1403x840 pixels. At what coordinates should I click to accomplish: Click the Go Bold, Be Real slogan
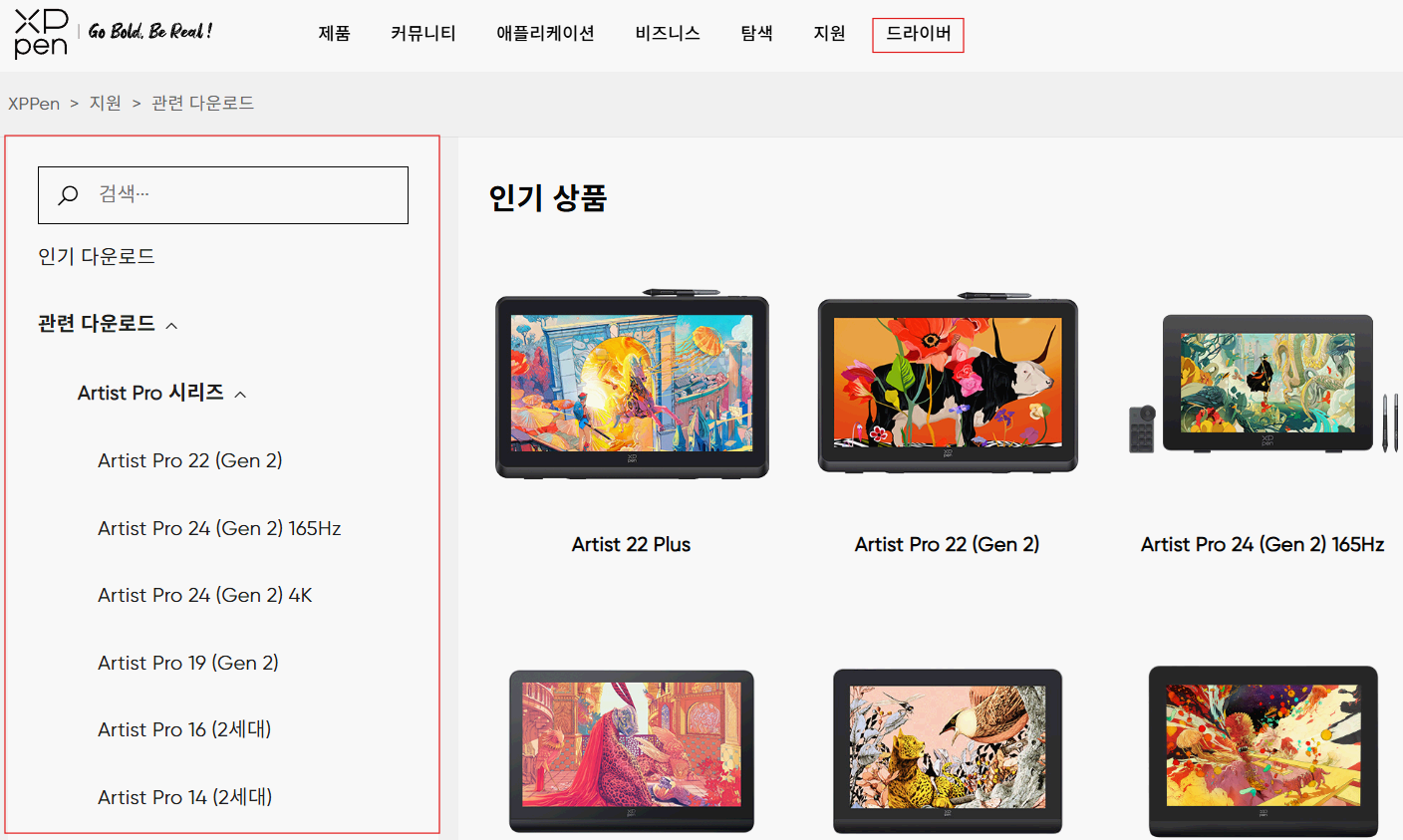pos(150,31)
